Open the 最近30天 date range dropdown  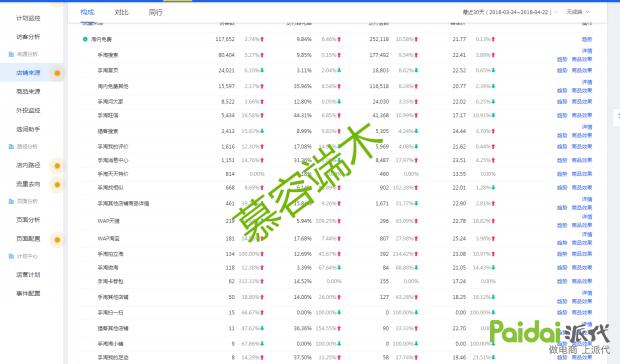(509, 12)
